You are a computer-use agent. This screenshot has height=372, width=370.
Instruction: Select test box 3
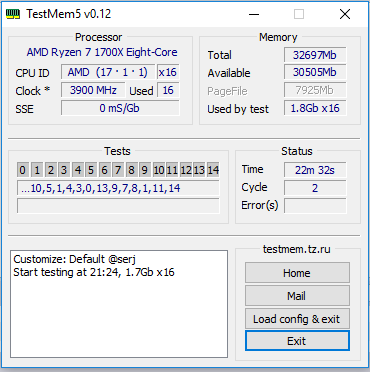coord(64,170)
